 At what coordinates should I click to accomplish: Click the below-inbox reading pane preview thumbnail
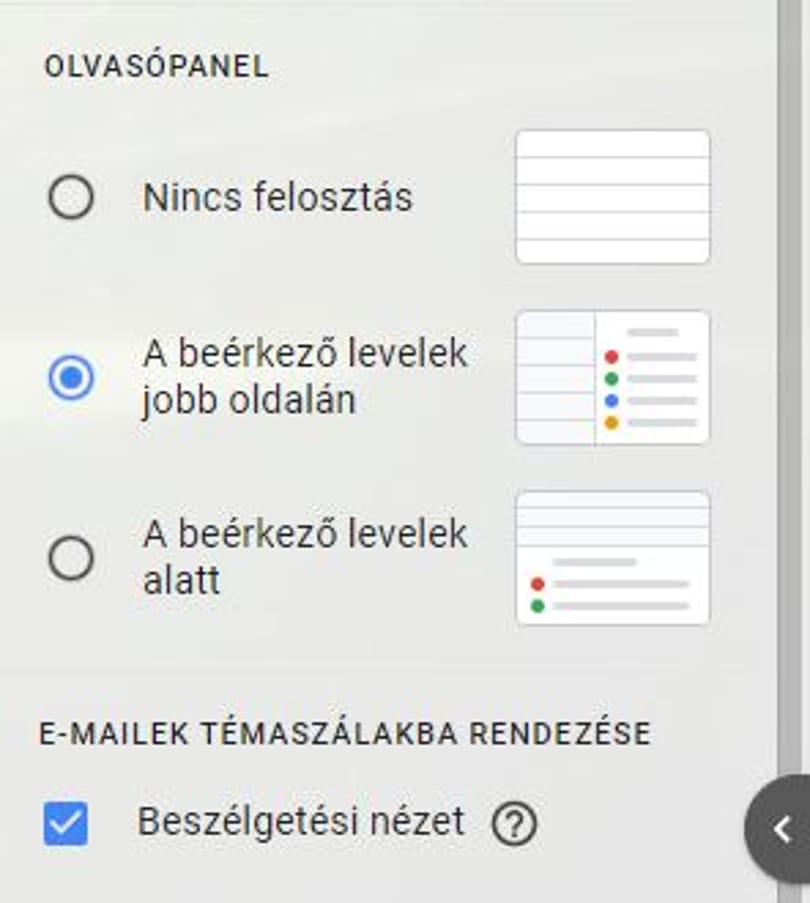613,558
